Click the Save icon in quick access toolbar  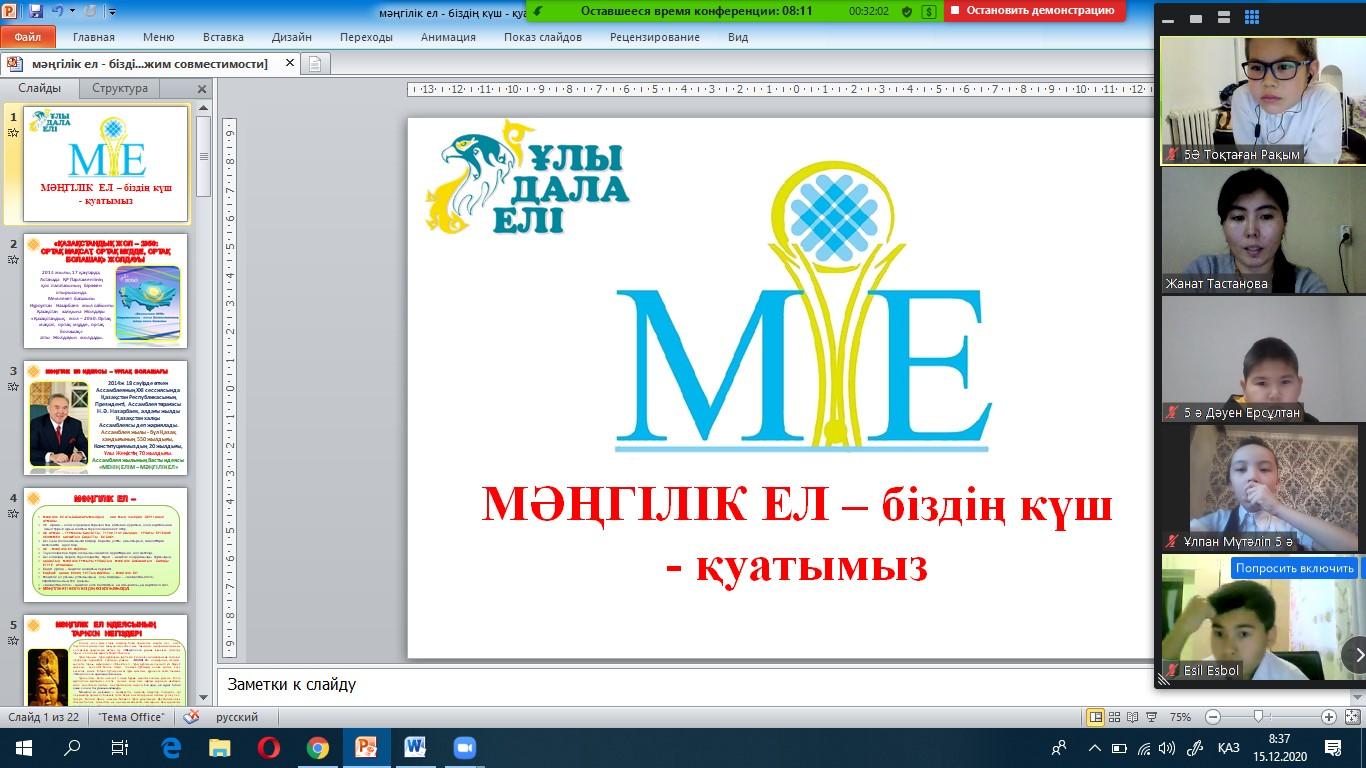tap(36, 12)
